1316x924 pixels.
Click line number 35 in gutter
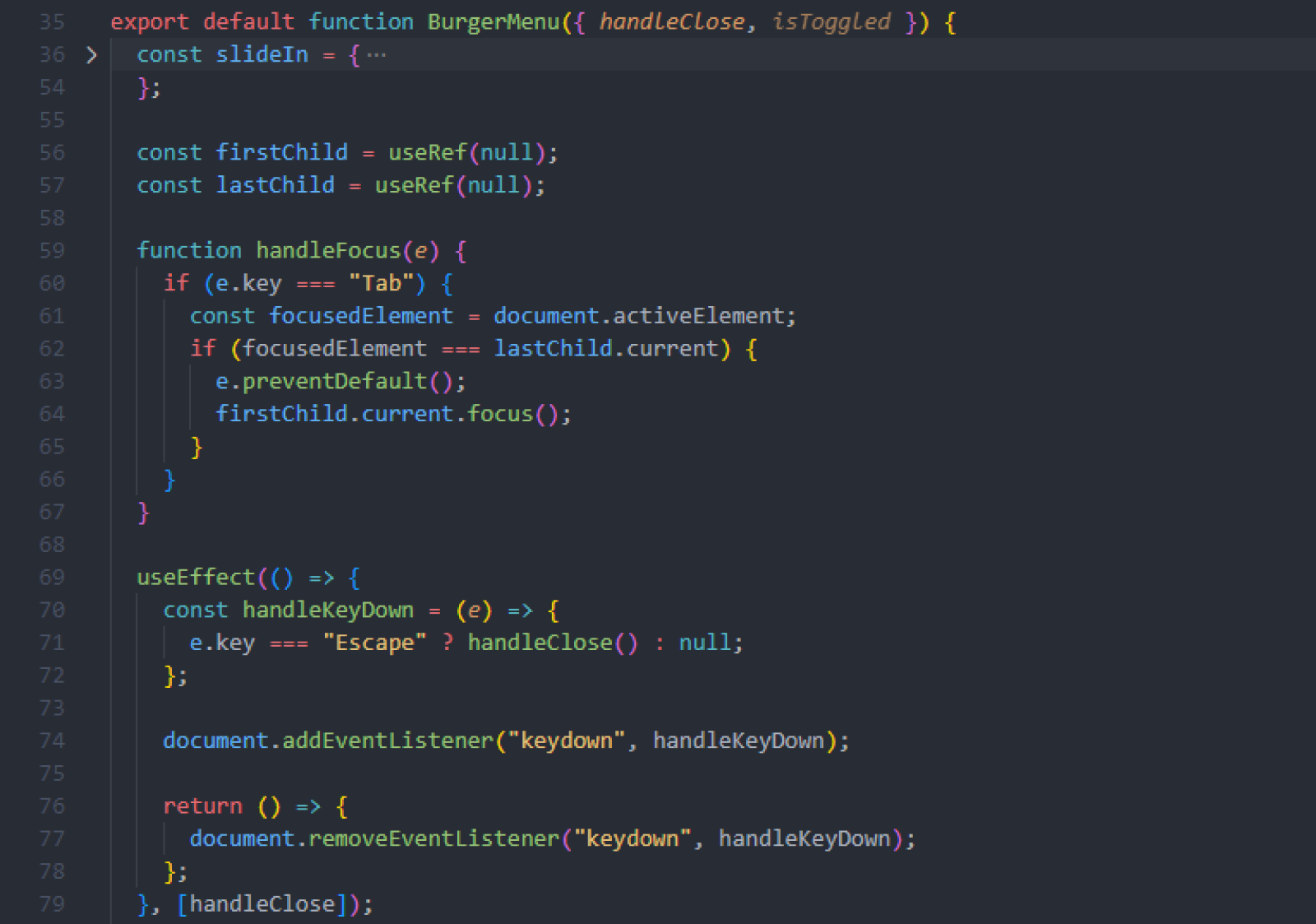click(x=52, y=22)
